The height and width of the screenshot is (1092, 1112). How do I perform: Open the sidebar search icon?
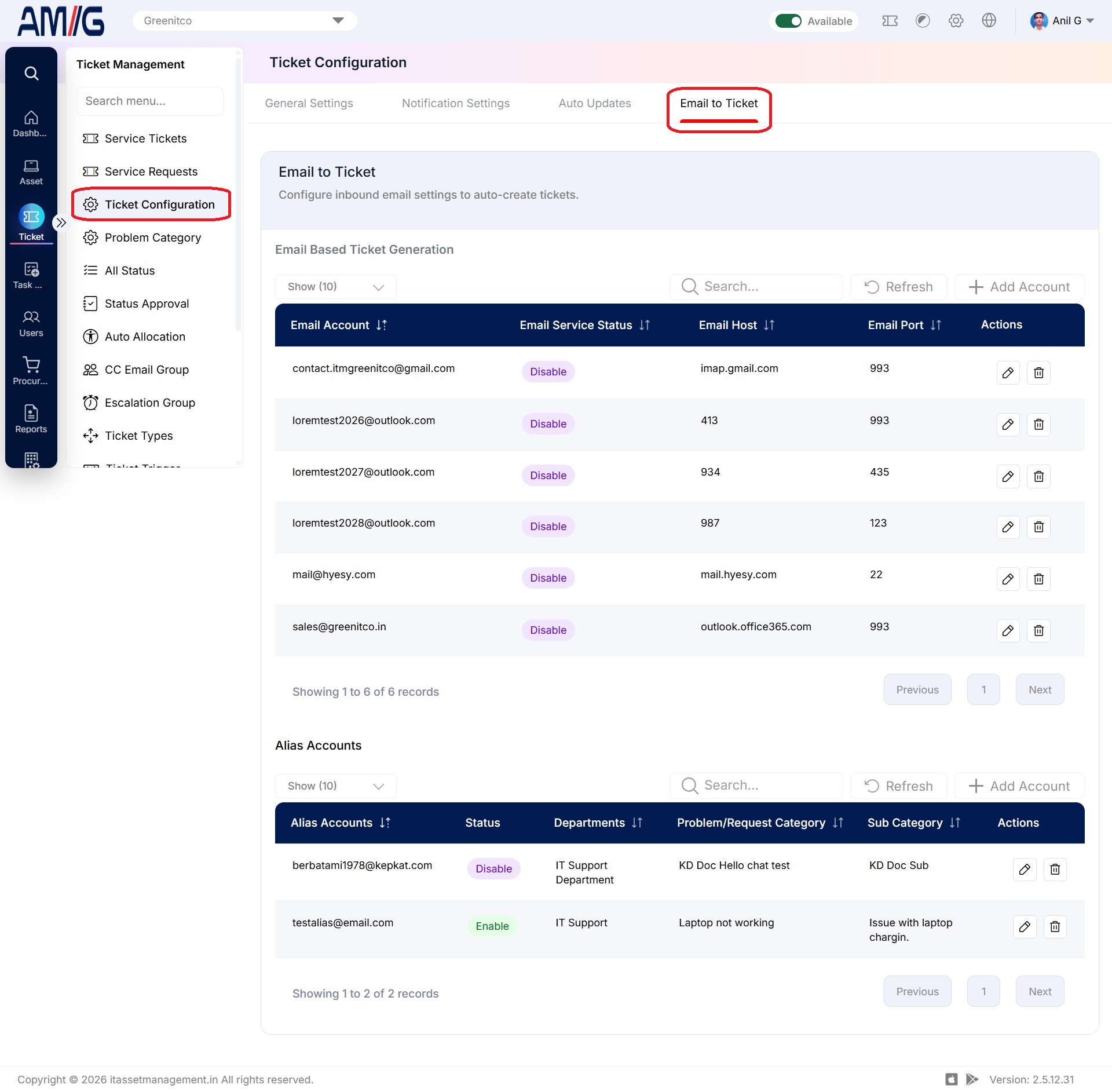[x=31, y=74]
